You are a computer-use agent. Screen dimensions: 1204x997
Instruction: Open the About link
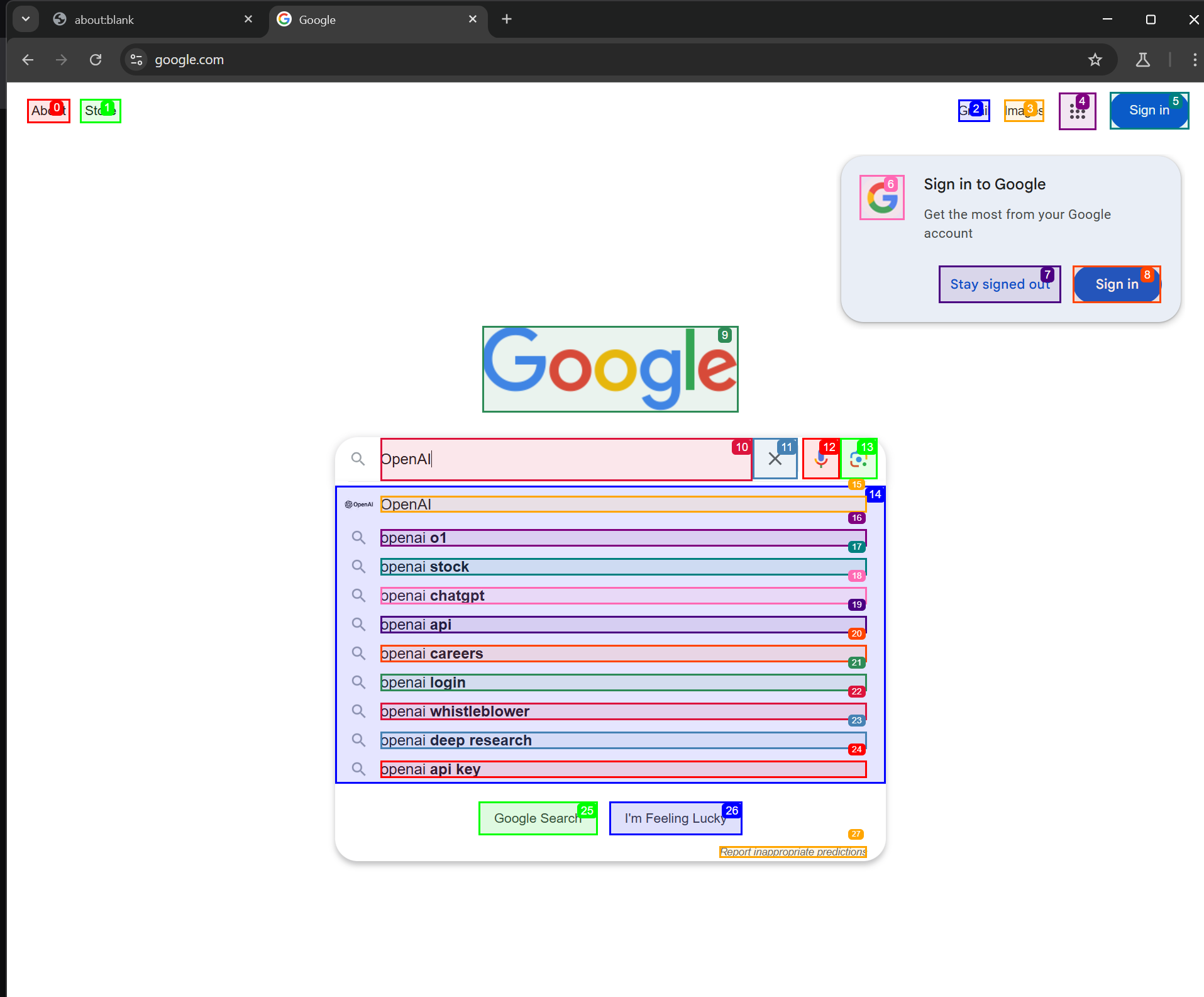click(49, 111)
